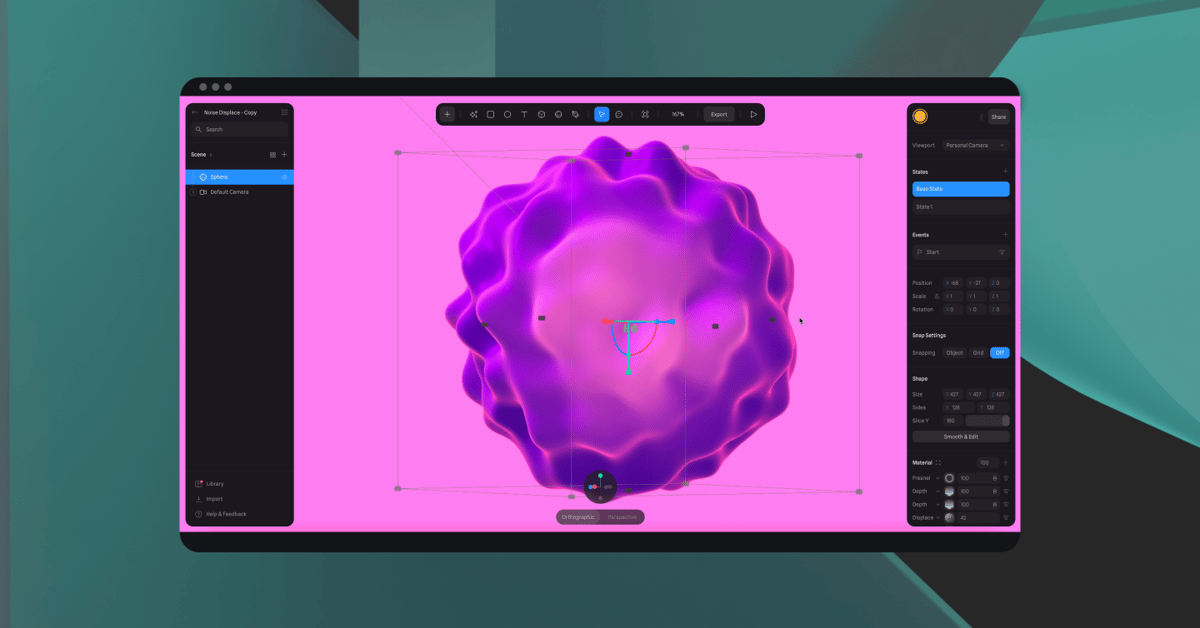The width and height of the screenshot is (1200, 628).
Task: Switch to Perspective view mode
Action: (x=621, y=516)
